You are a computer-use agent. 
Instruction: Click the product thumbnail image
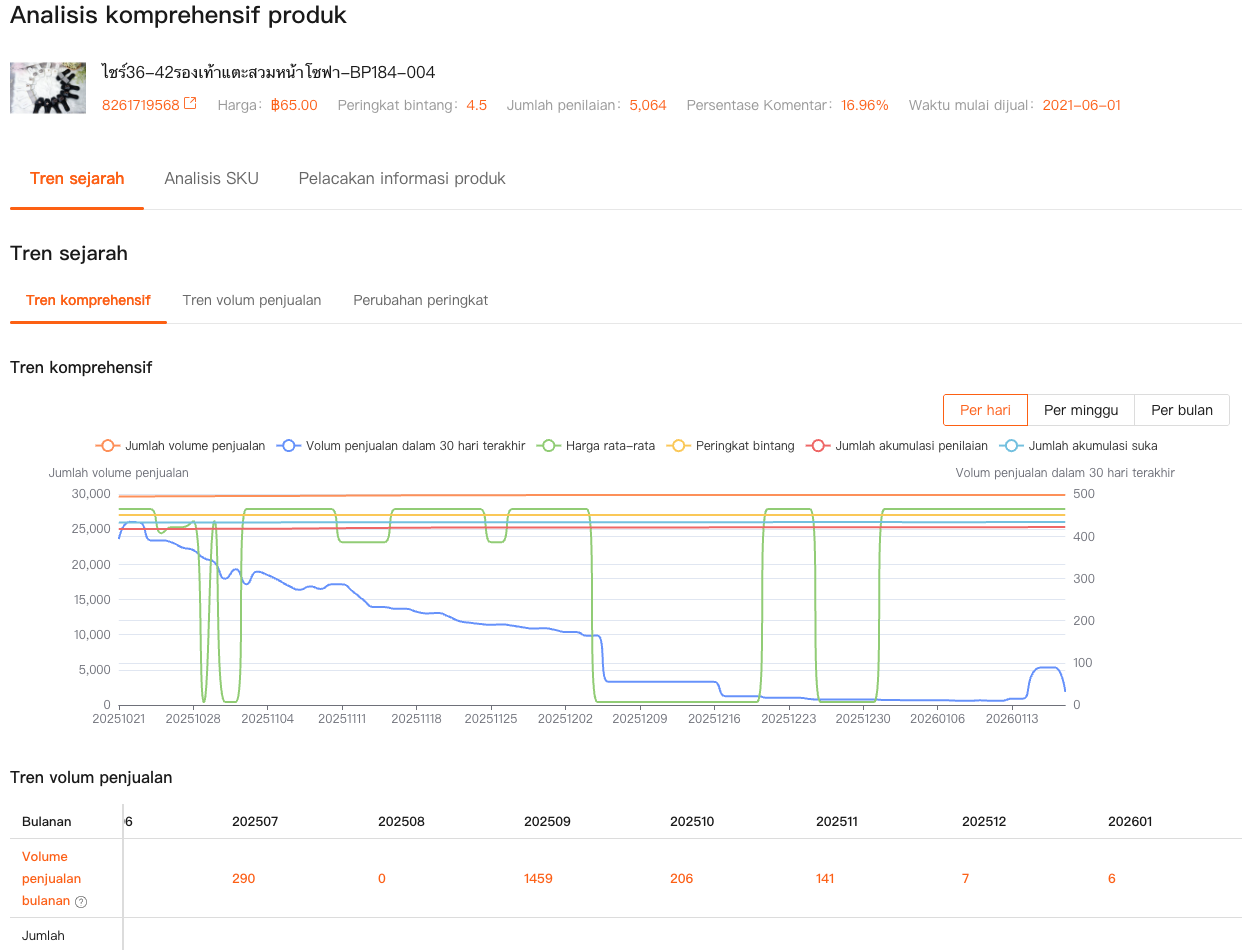click(48, 88)
